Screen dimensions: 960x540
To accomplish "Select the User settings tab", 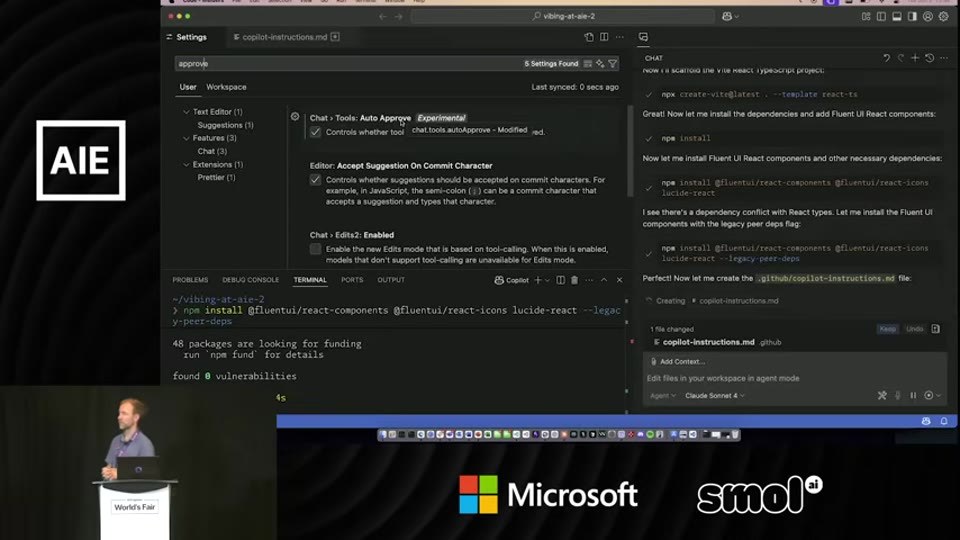I will [188, 87].
